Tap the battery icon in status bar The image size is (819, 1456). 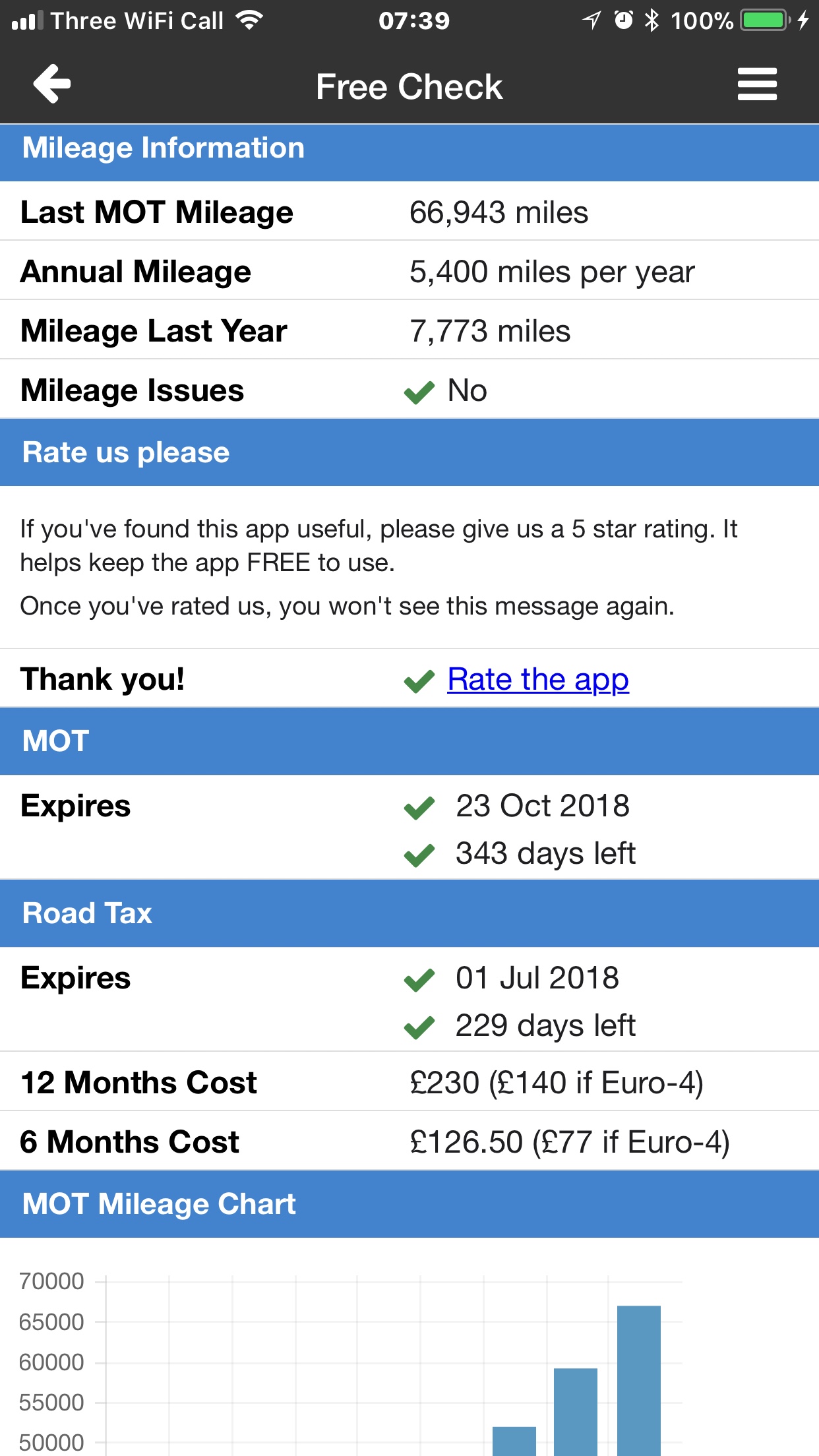click(764, 20)
